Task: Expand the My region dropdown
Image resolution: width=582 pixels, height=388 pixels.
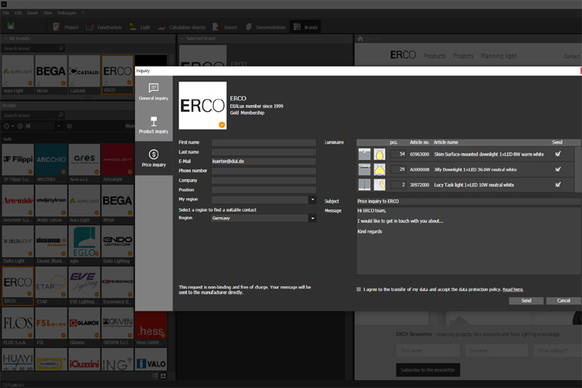Action: tap(313, 200)
